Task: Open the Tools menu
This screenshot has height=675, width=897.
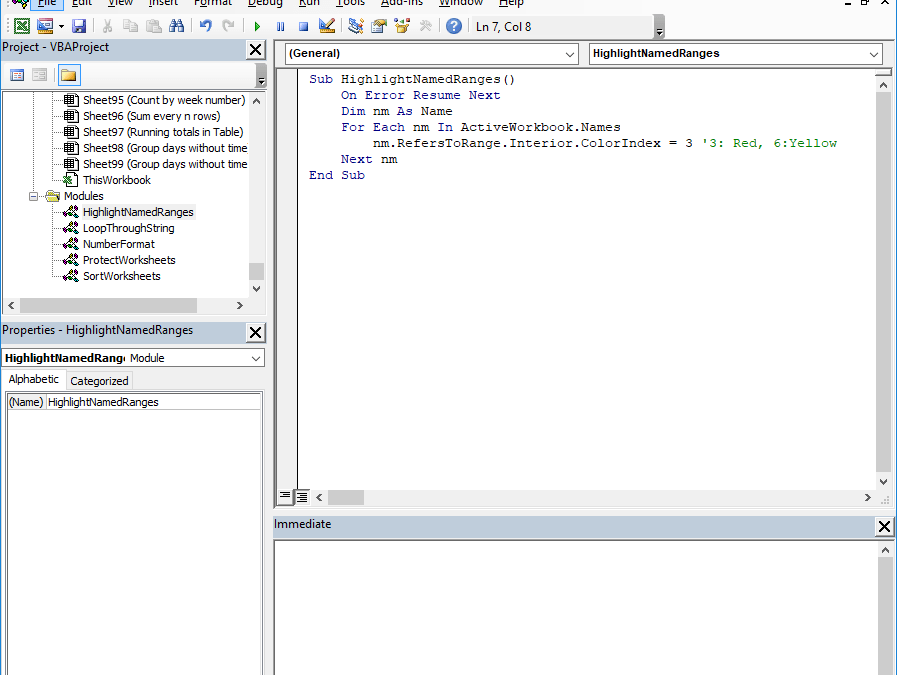Action: point(350,3)
